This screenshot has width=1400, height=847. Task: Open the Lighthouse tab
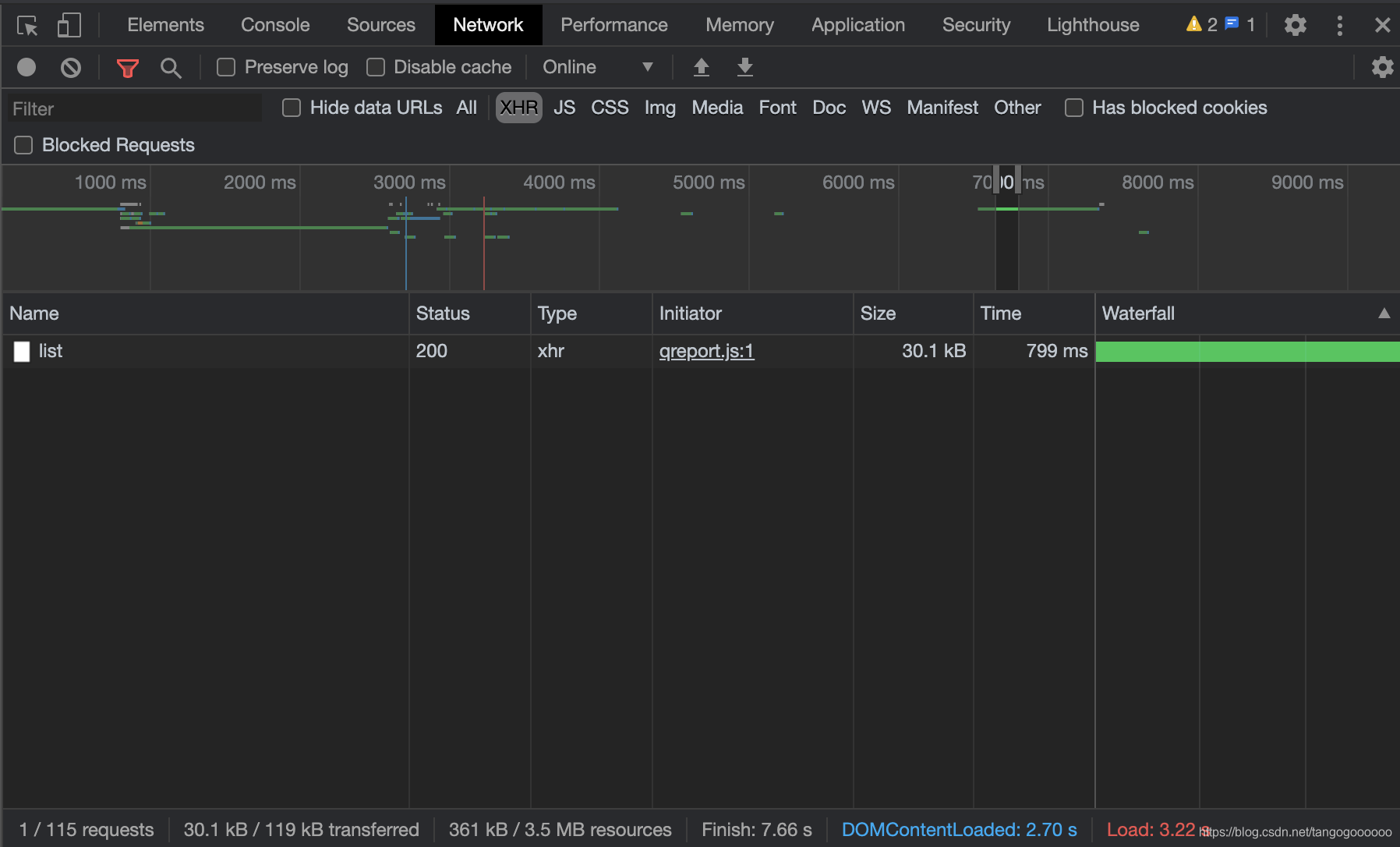pos(1093,25)
